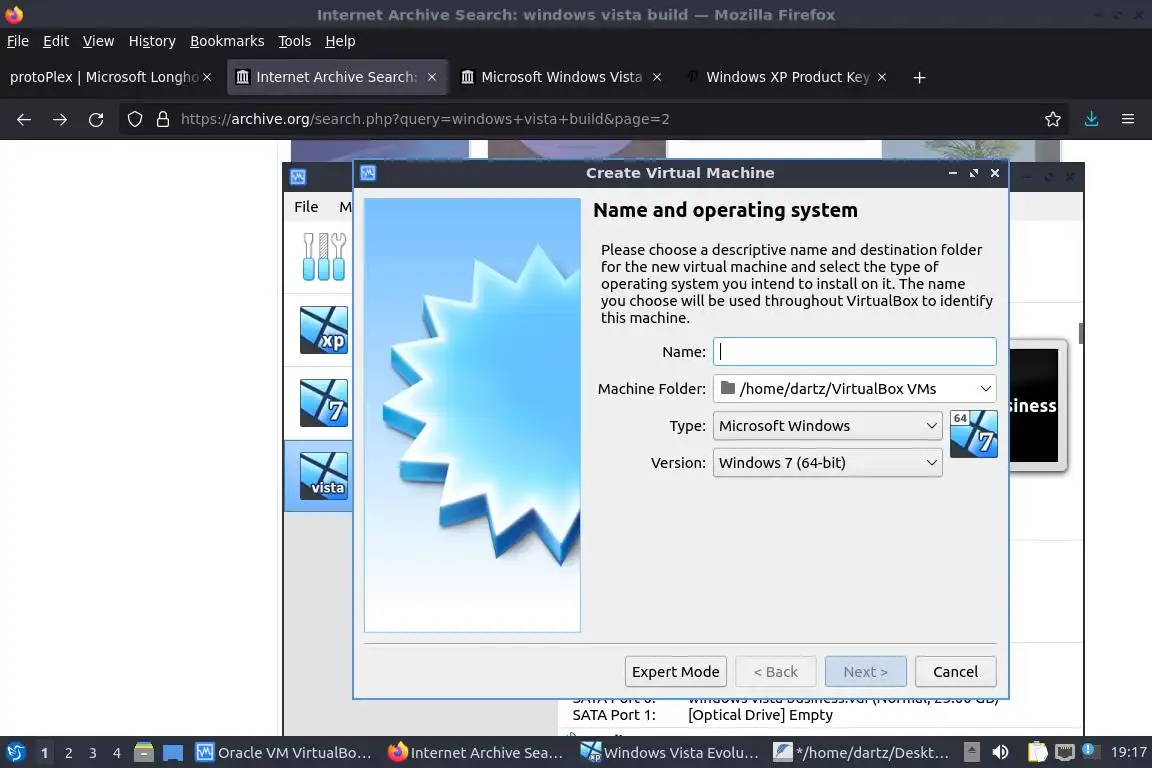Open the system start menu icon

coord(16,753)
